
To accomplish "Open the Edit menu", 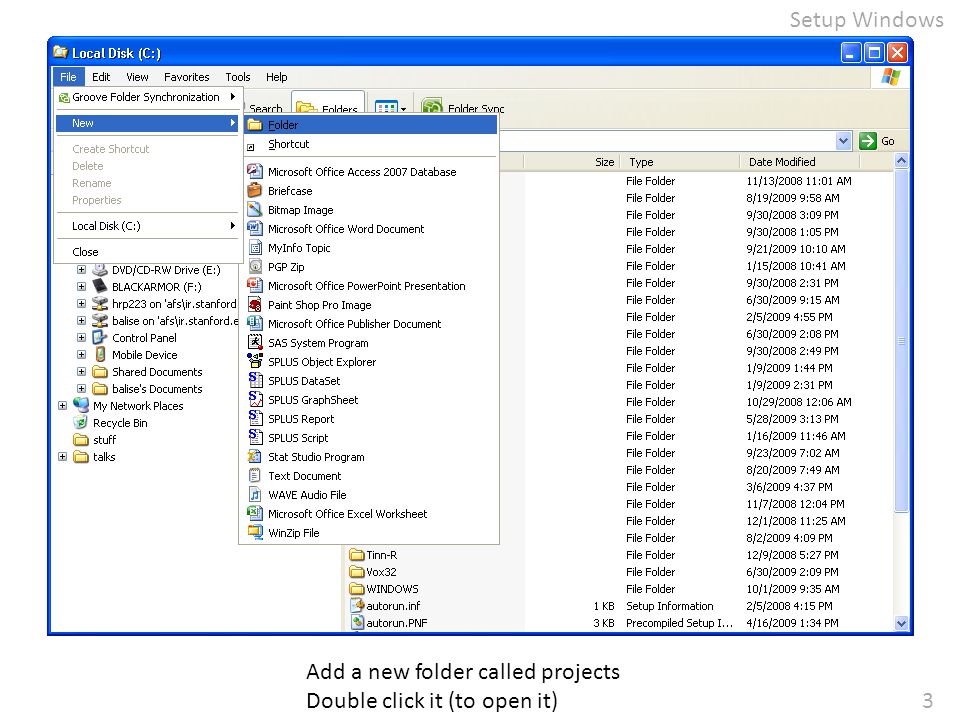I will 101,77.
